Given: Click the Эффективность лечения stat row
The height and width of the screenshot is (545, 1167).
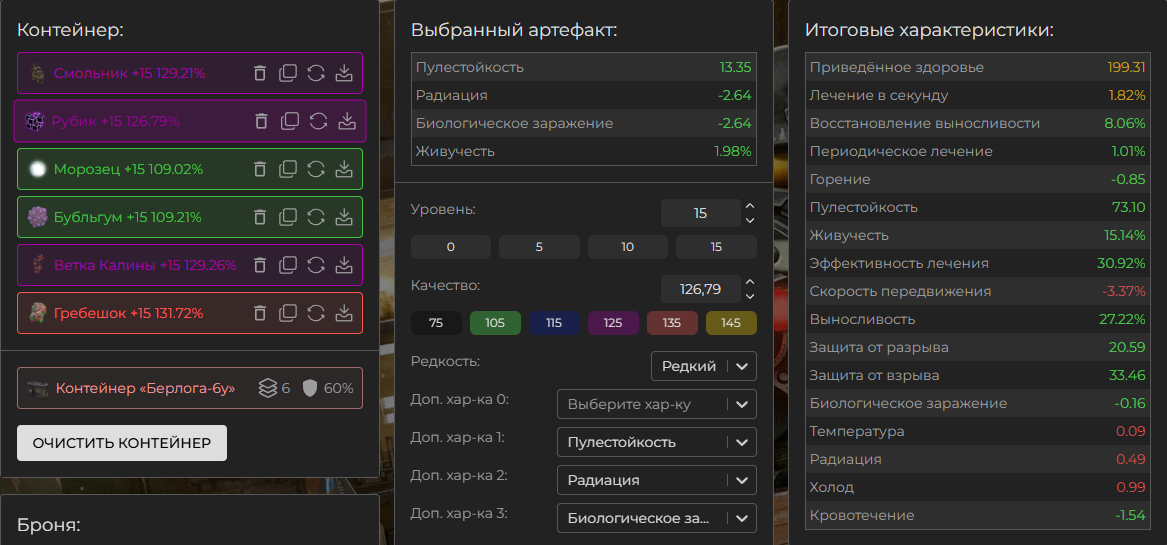Looking at the screenshot, I should tap(978, 263).
